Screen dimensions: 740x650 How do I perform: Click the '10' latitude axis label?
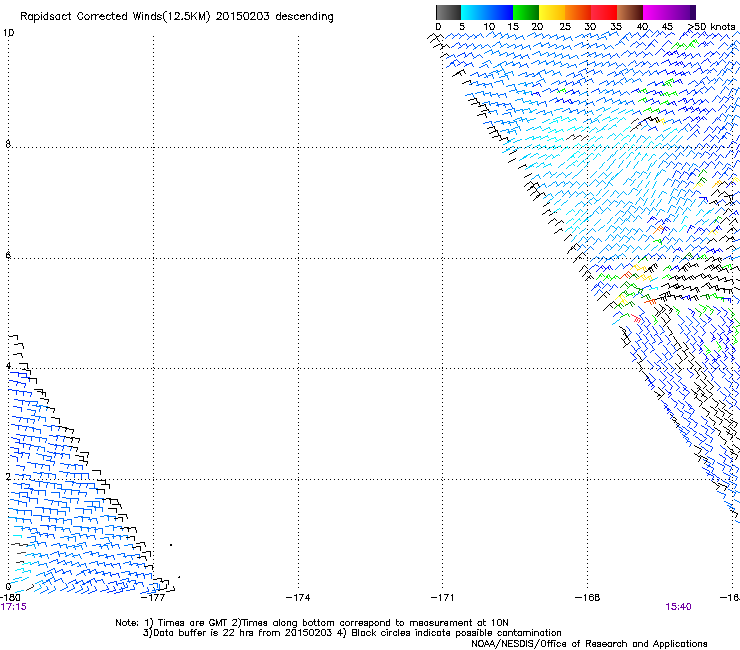[x=9, y=33]
